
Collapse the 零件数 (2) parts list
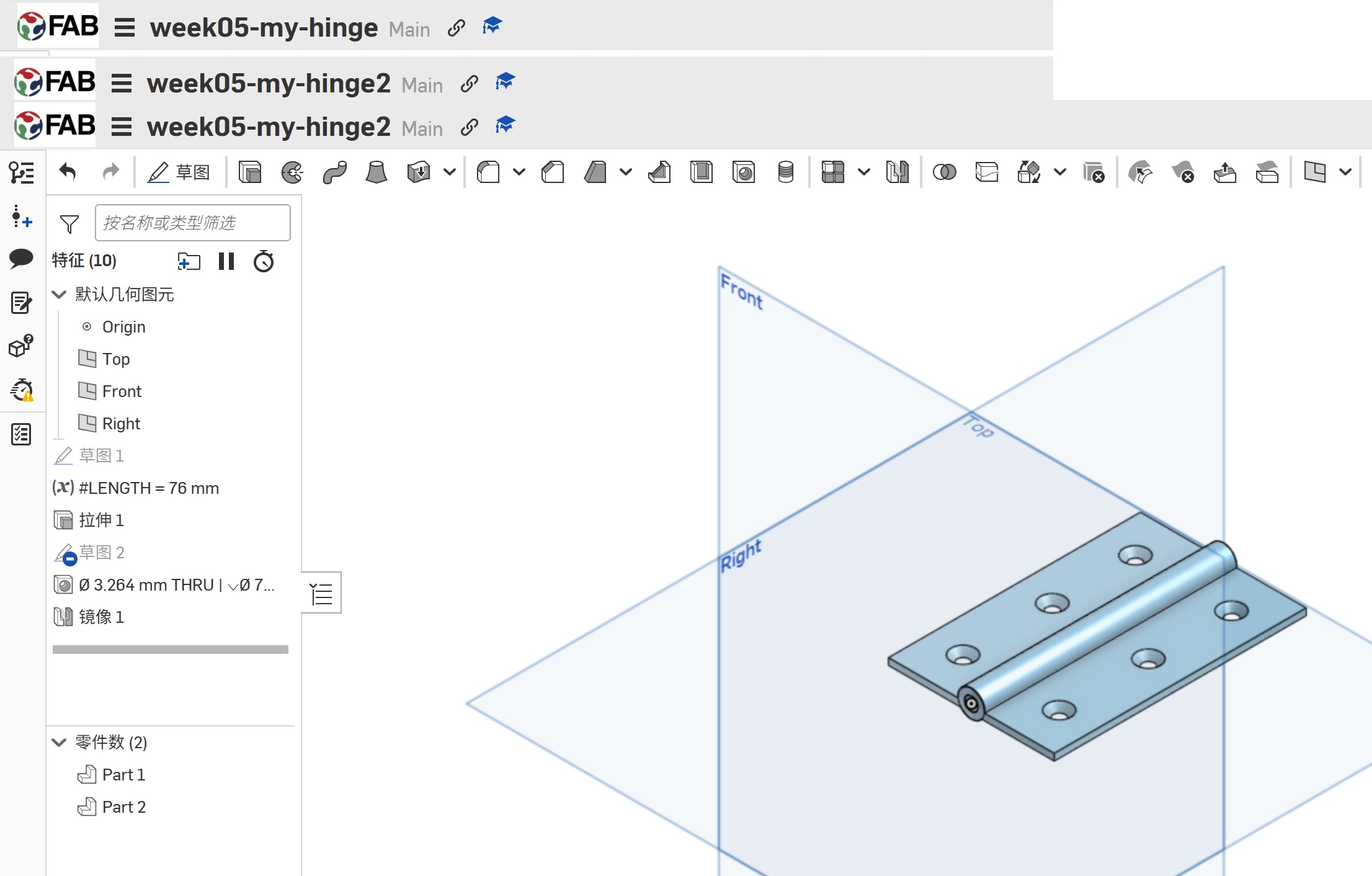click(60, 742)
